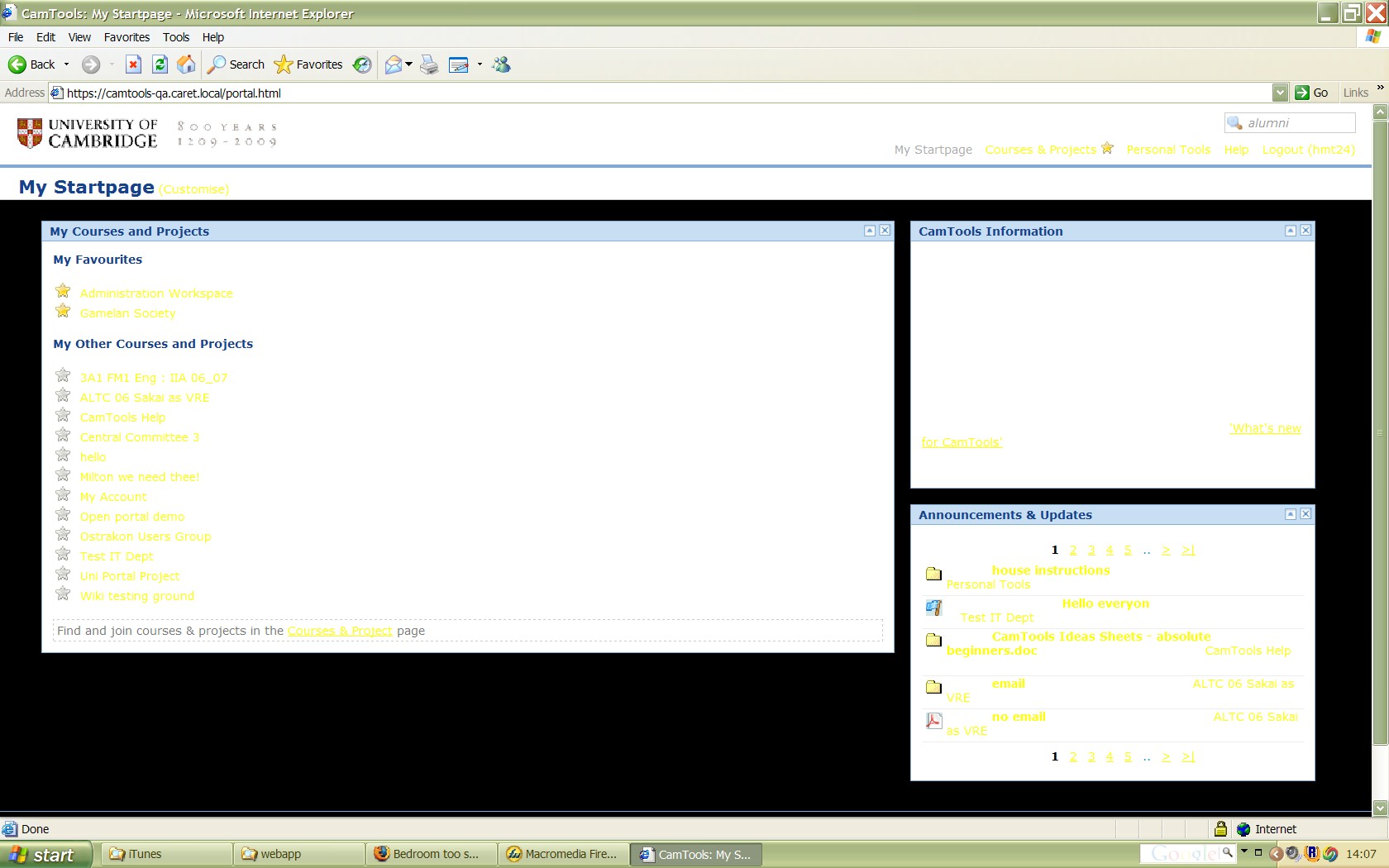Click the folder icon beside house instructions
Viewport: 1389px width, 868px height.
pos(933,574)
